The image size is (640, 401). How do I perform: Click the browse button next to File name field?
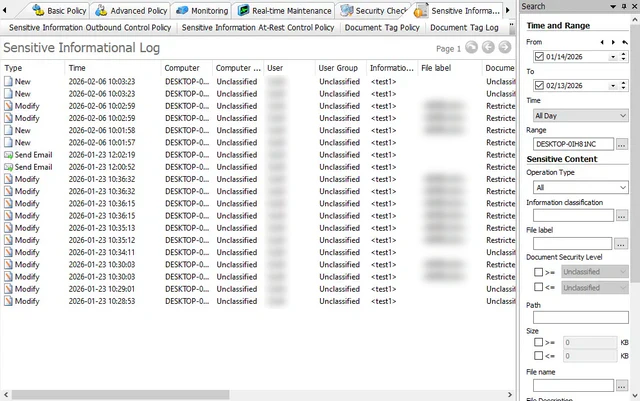[622, 385]
